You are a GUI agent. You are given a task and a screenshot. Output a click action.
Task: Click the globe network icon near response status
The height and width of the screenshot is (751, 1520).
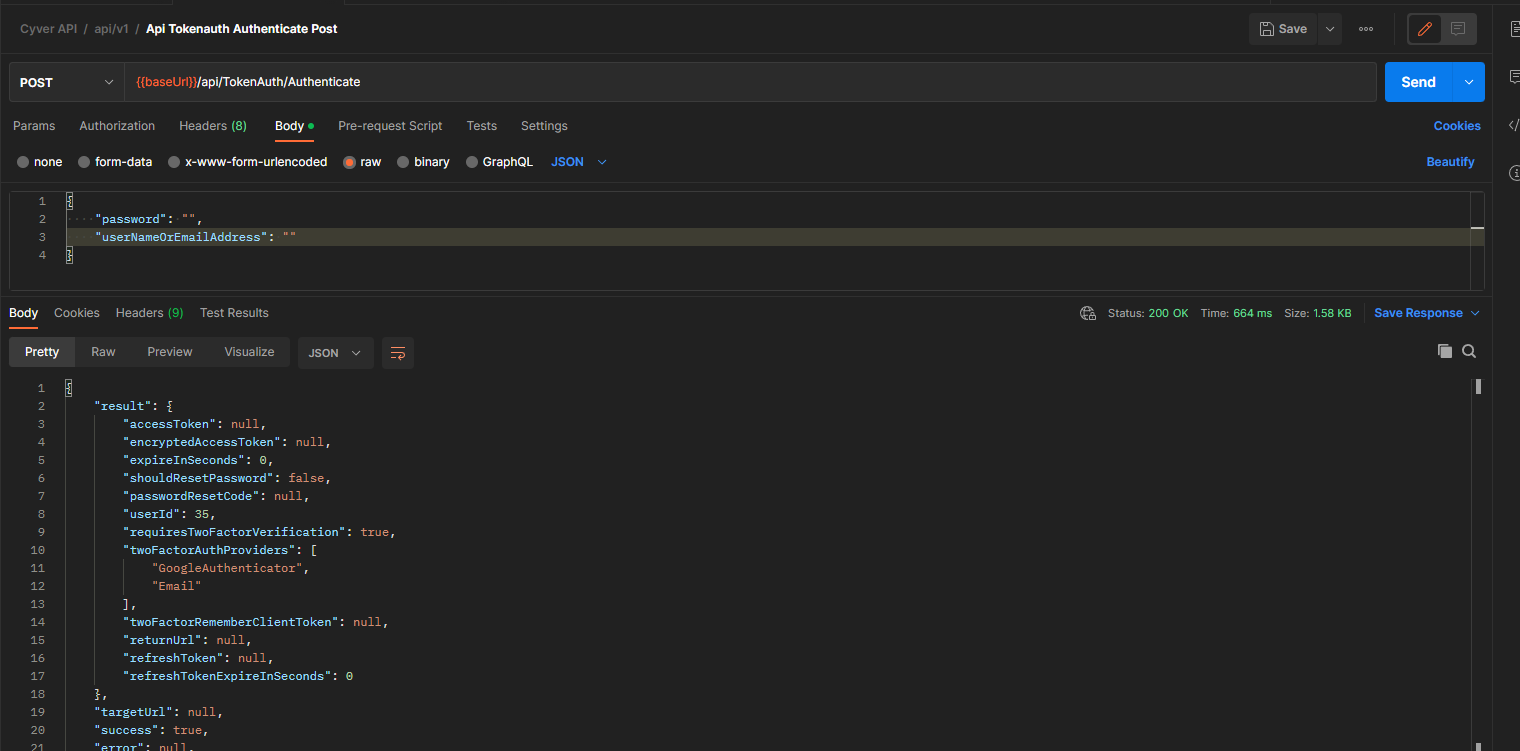1087,312
